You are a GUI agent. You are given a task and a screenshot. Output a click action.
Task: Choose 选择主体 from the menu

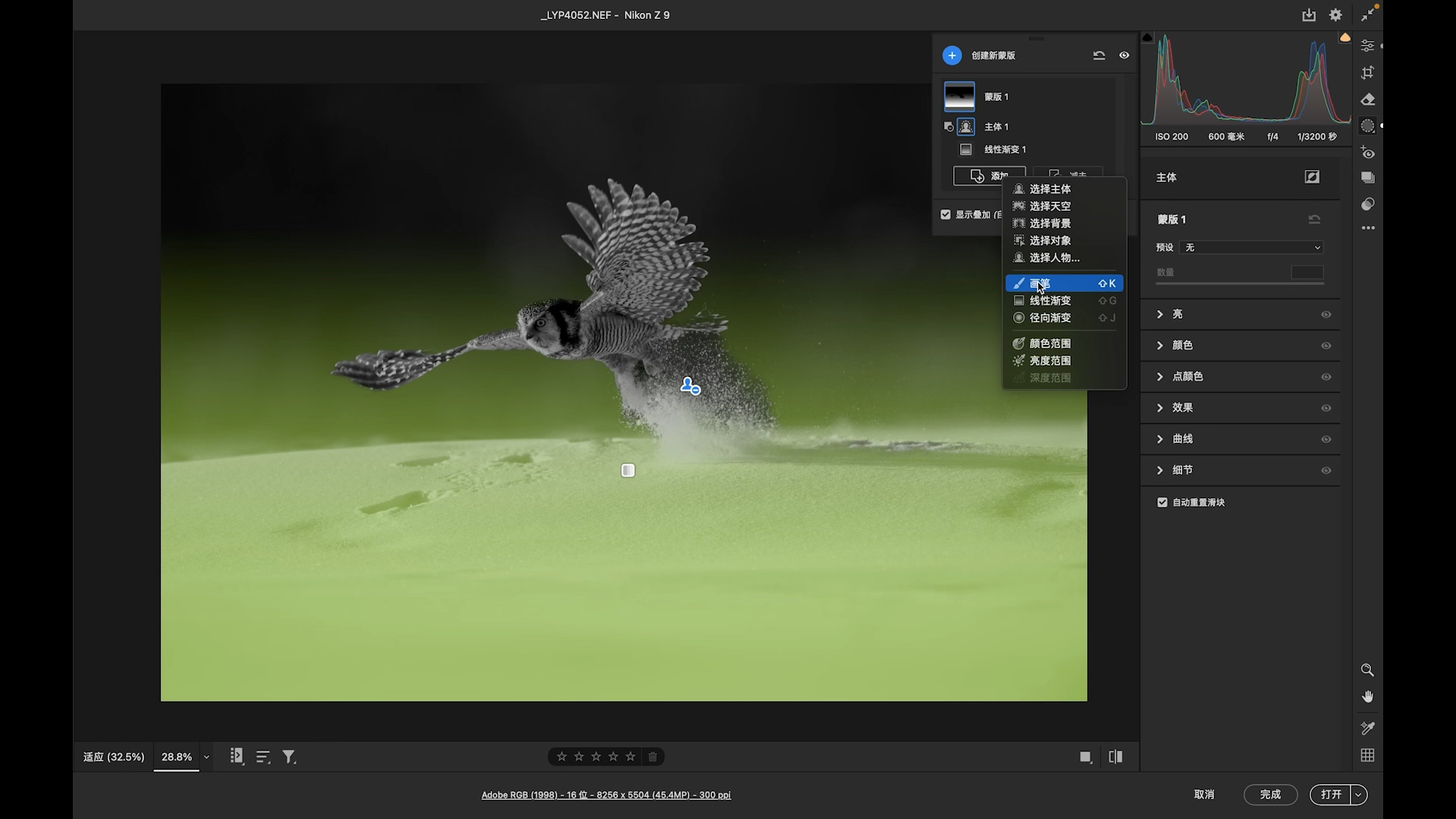pos(1064,189)
